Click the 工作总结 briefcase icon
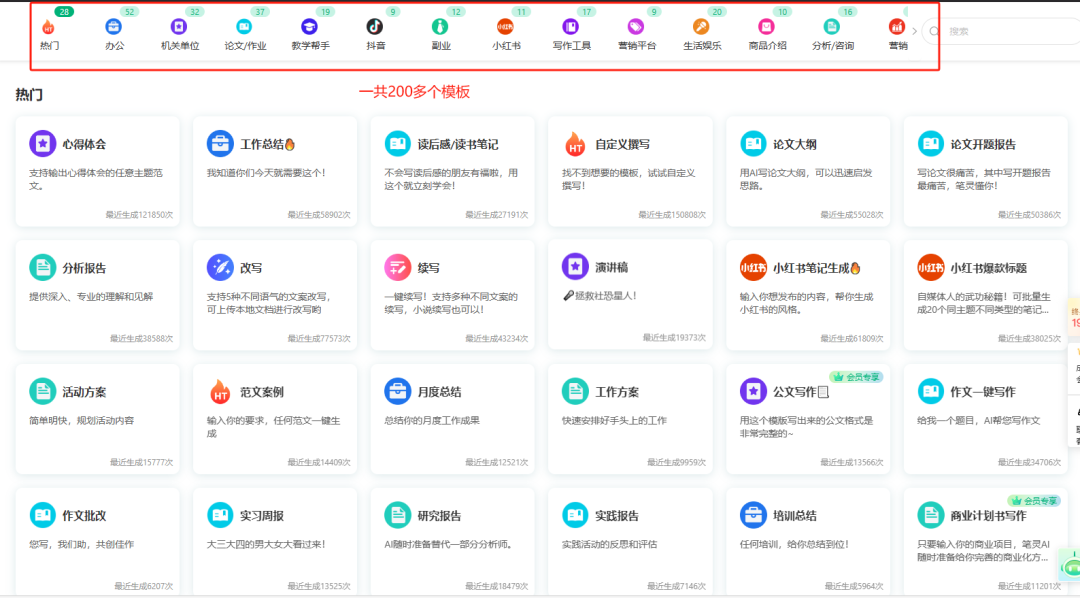The width and height of the screenshot is (1080, 598). point(220,143)
